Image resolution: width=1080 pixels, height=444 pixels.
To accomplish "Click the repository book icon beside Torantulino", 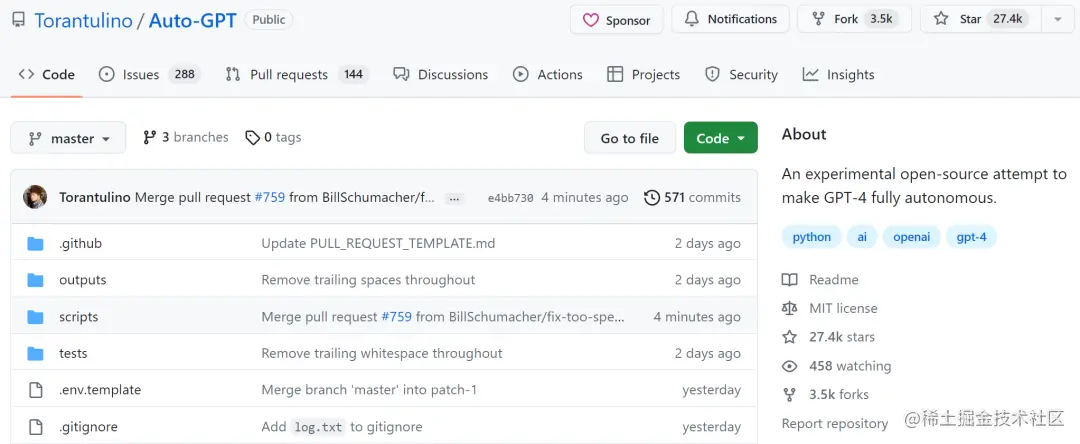I will click(19, 20).
